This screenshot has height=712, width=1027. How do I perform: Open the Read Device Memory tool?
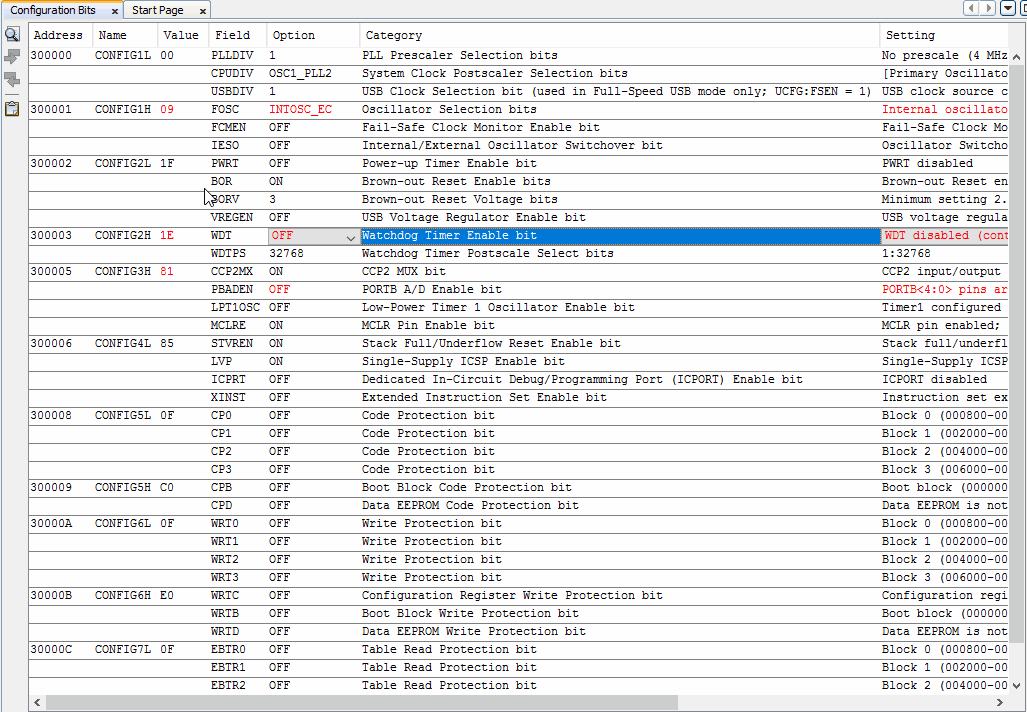(x=12, y=34)
